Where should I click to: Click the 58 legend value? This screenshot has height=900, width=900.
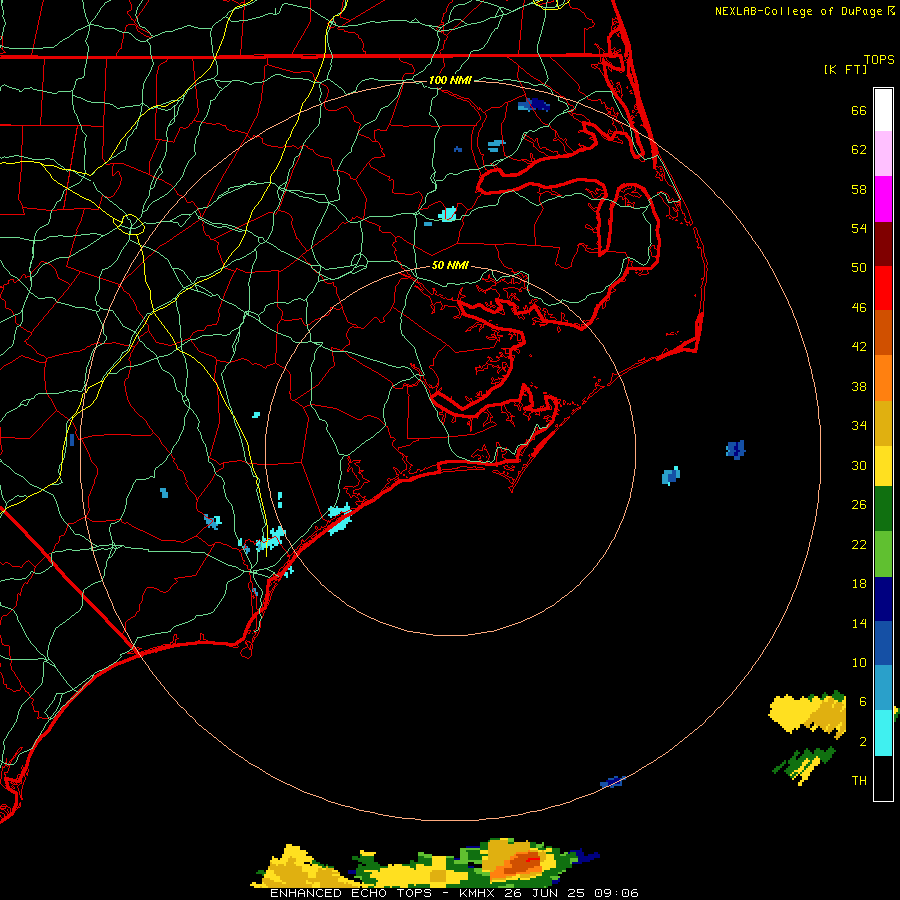[859, 189]
